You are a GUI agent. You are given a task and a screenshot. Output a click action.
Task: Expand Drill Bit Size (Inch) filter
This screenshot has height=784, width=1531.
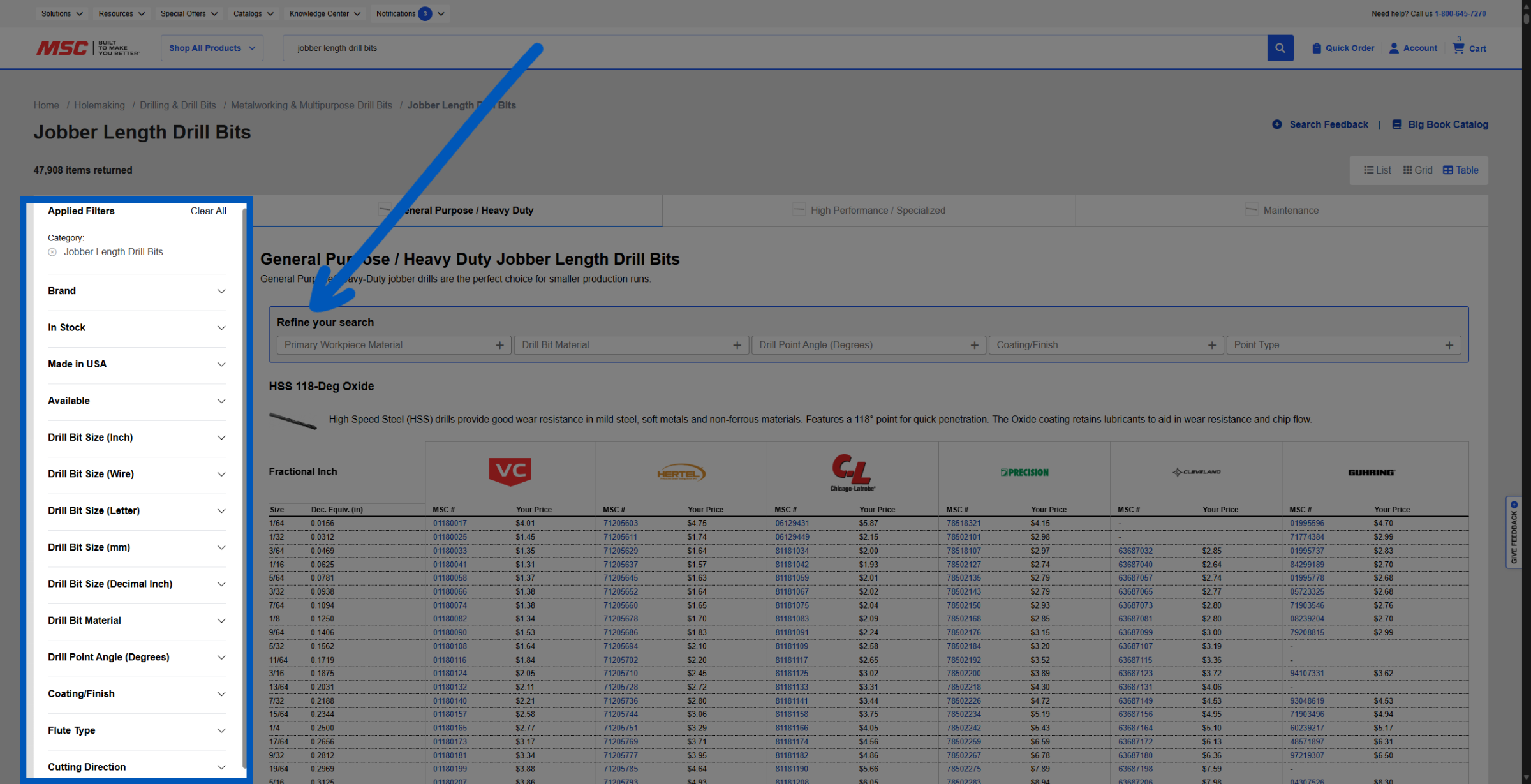[137, 437]
